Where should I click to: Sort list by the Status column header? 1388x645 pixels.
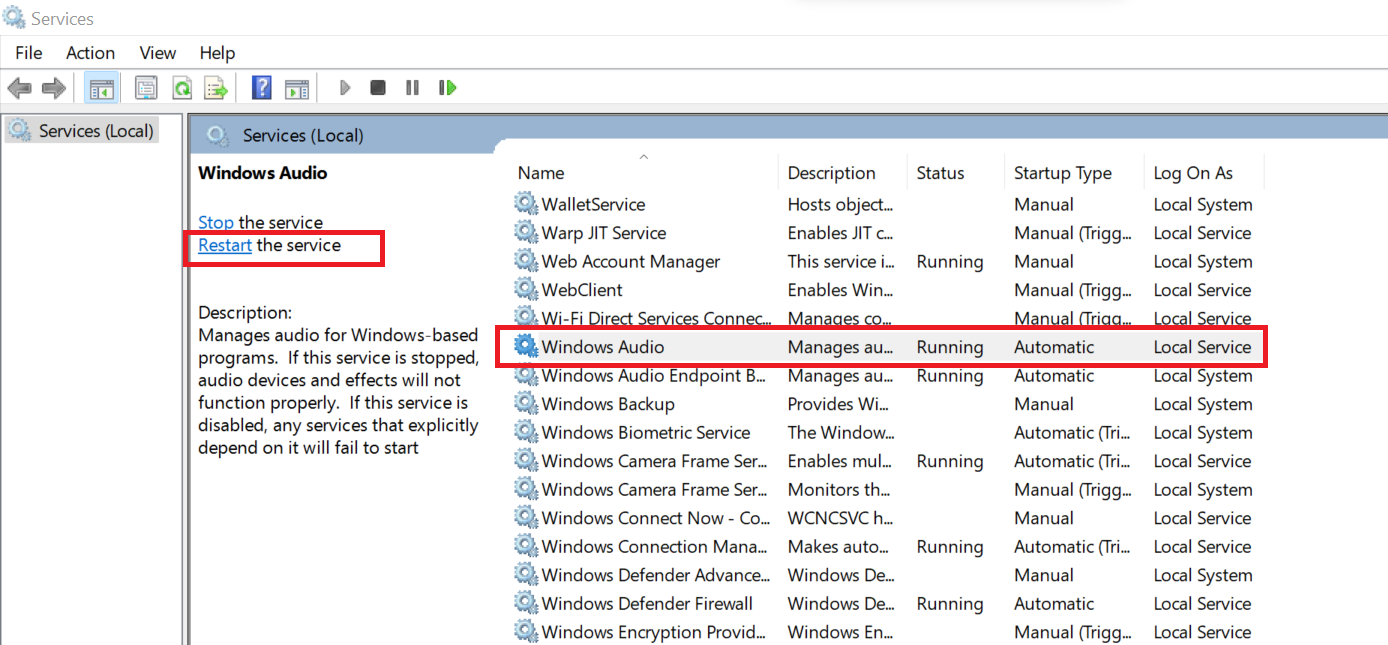(x=940, y=173)
